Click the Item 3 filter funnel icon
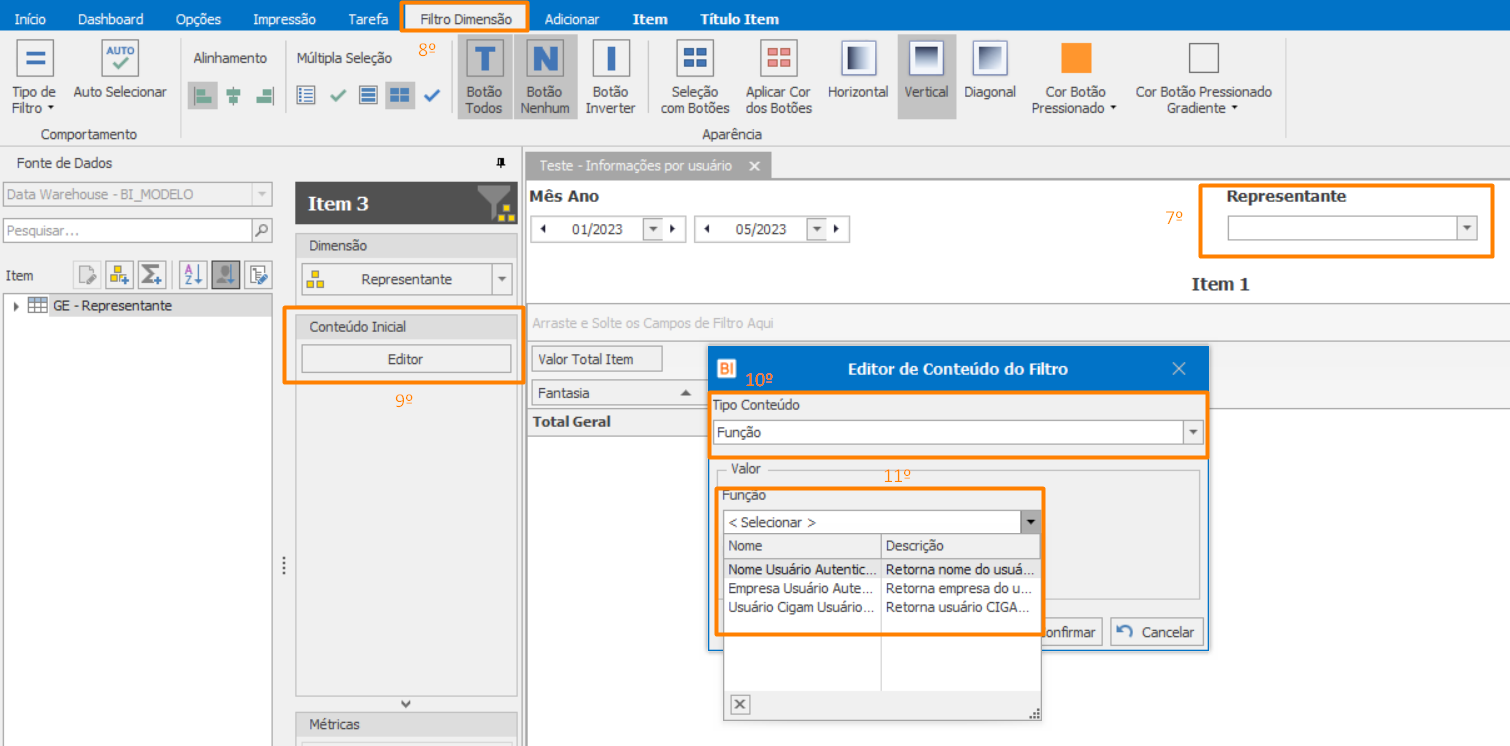Viewport: 1510px width, 746px height. click(x=495, y=203)
